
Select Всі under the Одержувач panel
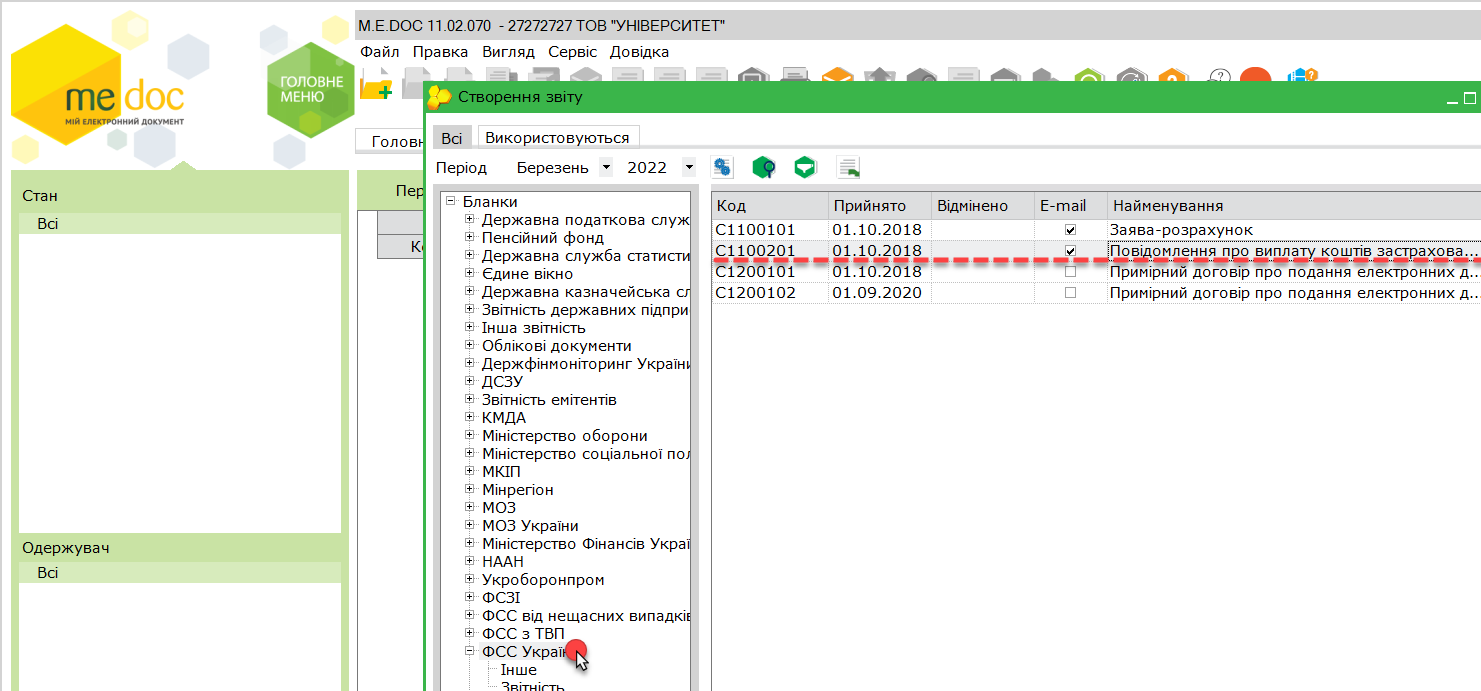[x=180, y=573]
